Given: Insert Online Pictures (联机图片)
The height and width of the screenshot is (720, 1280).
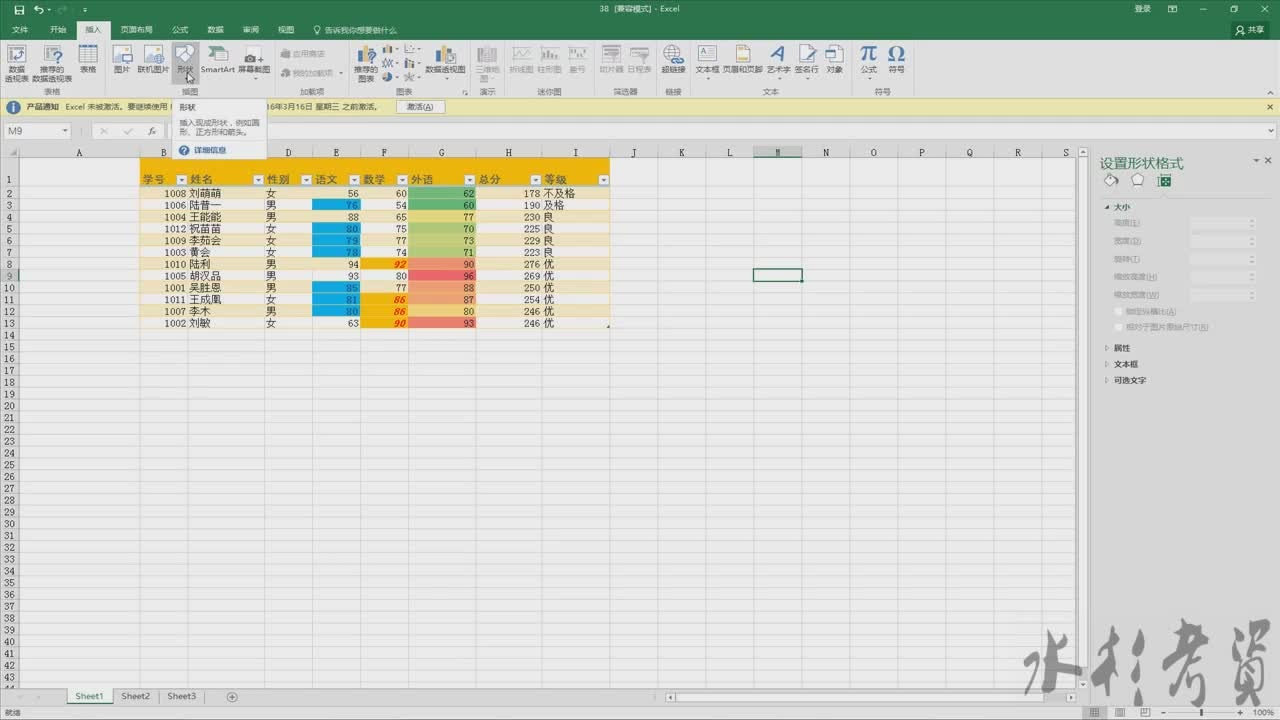Looking at the screenshot, I should coord(153,60).
